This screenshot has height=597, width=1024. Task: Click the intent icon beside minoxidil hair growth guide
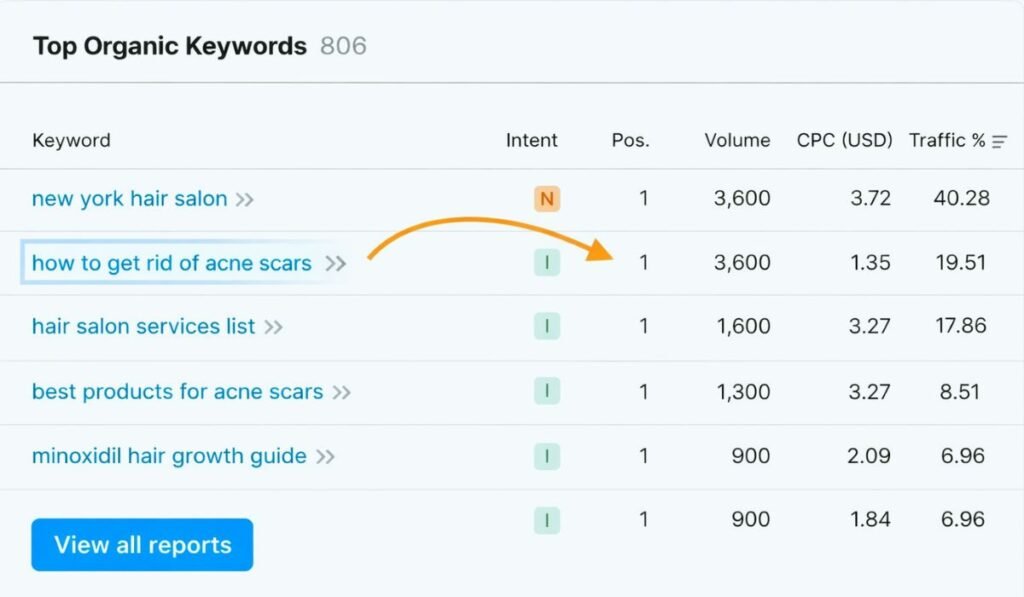[546, 455]
